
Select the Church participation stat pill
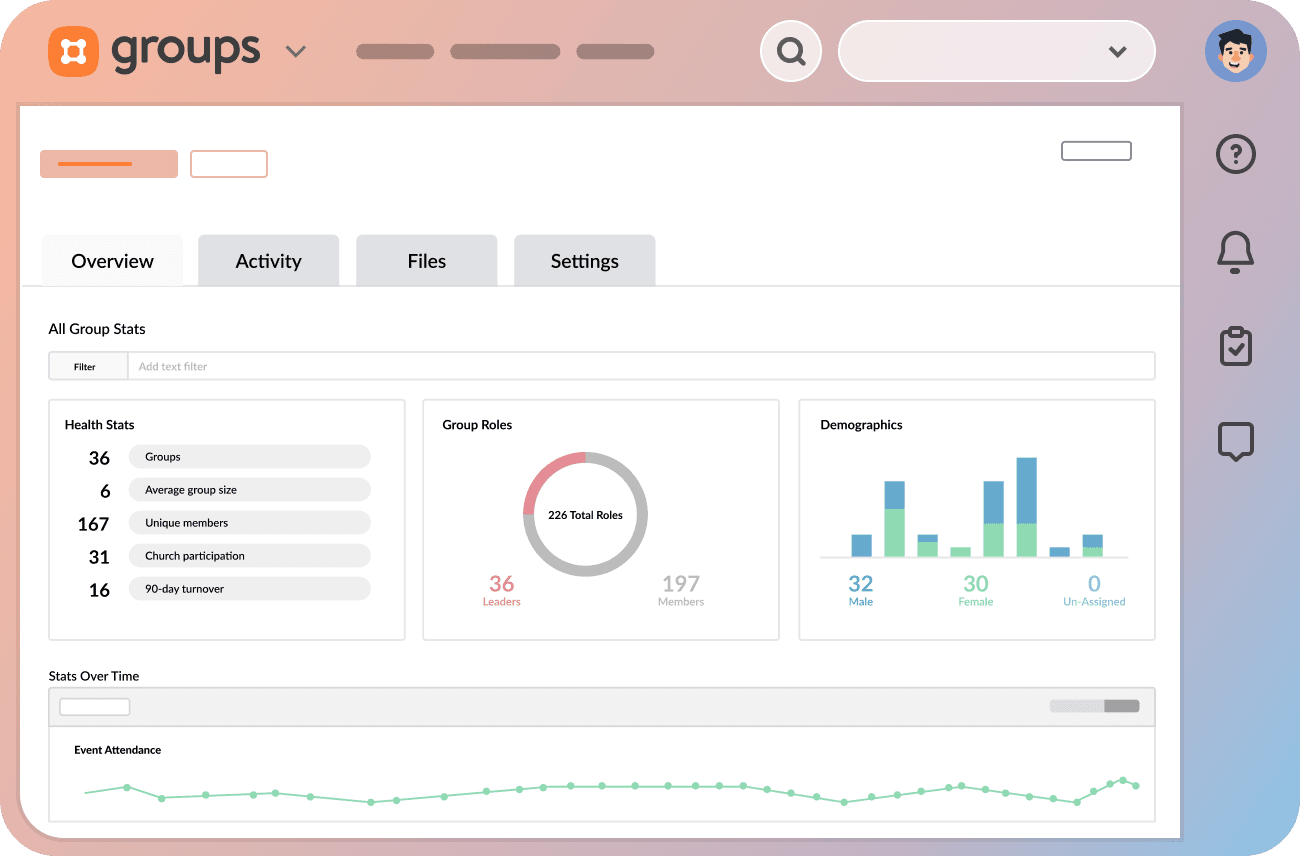[249, 555]
